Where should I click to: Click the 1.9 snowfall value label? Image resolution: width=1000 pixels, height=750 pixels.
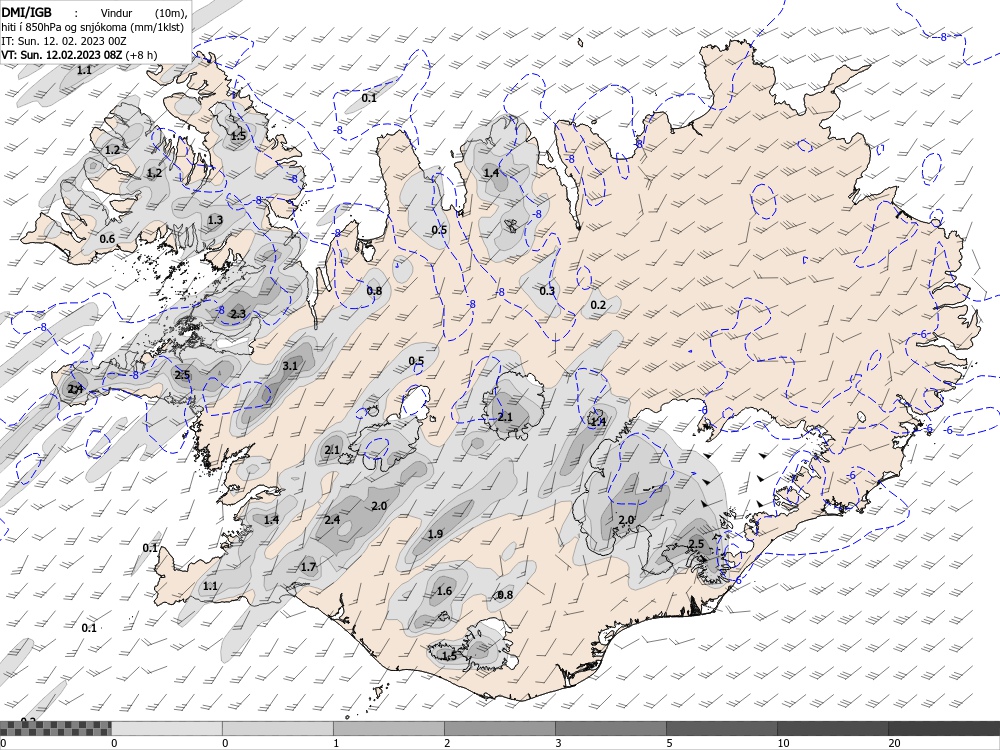[436, 534]
